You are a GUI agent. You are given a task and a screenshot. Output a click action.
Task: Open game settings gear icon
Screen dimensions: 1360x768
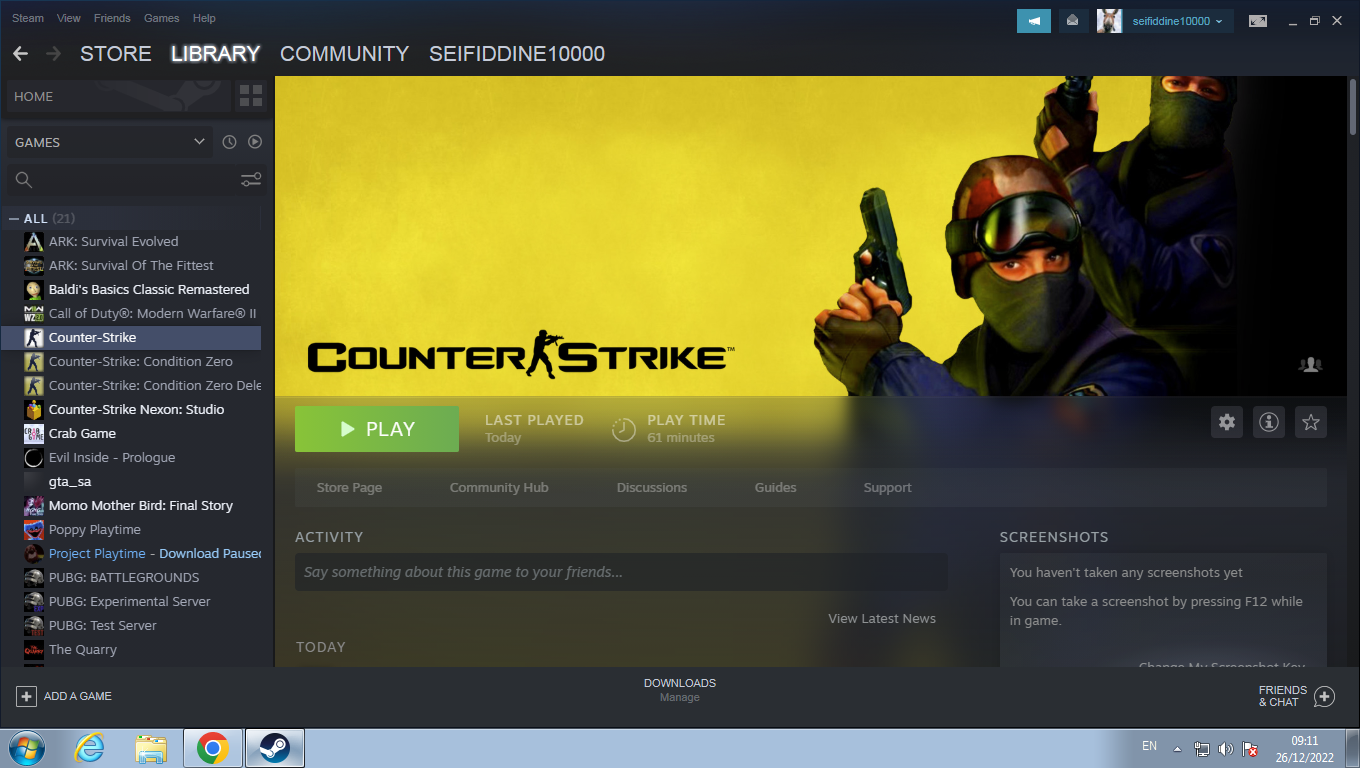[x=1227, y=422]
